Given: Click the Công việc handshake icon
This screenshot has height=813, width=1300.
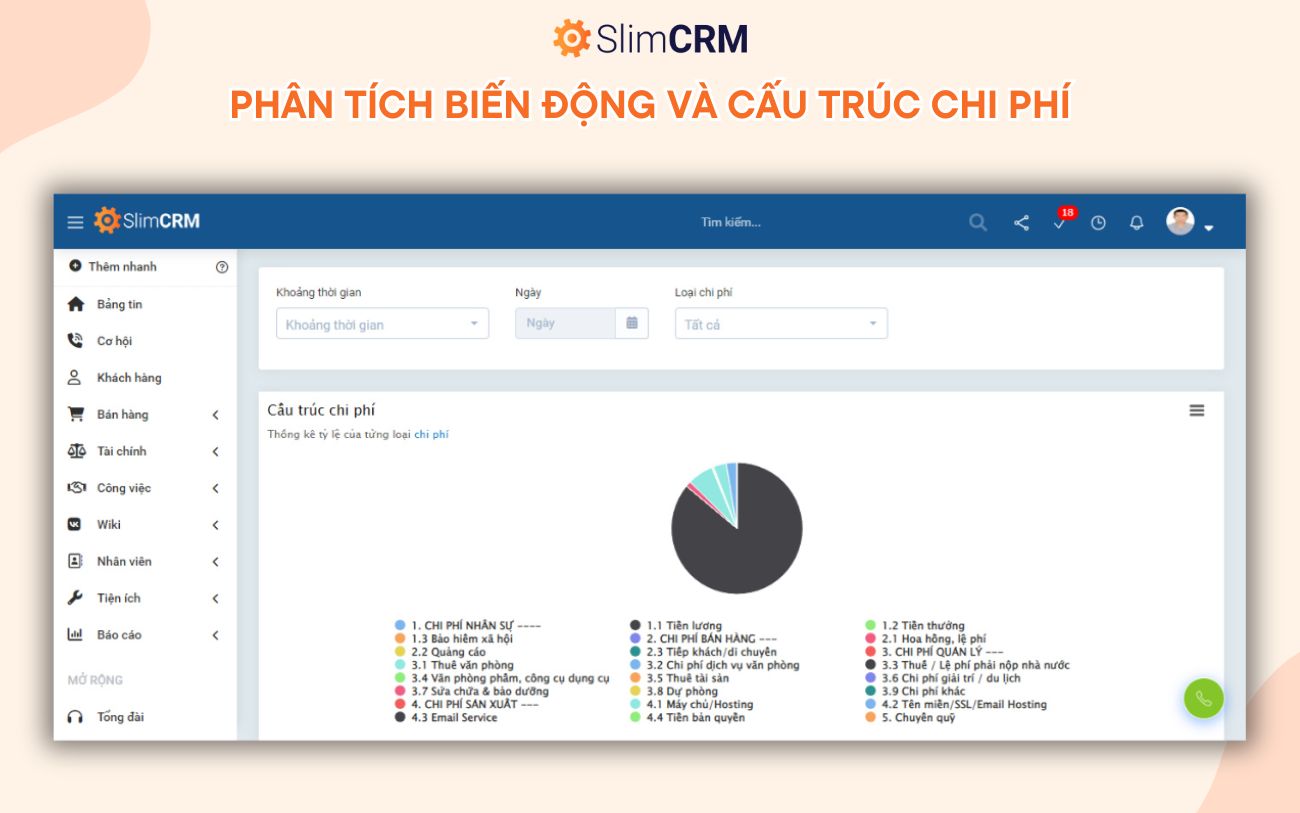Looking at the screenshot, I should [x=76, y=488].
